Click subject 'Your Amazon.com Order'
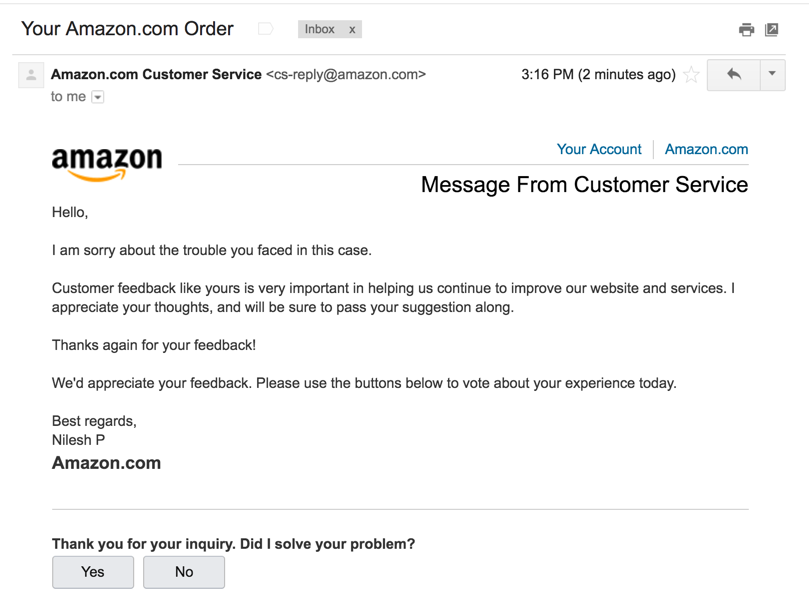Image resolution: width=809 pixels, height=613 pixels. tap(128, 29)
